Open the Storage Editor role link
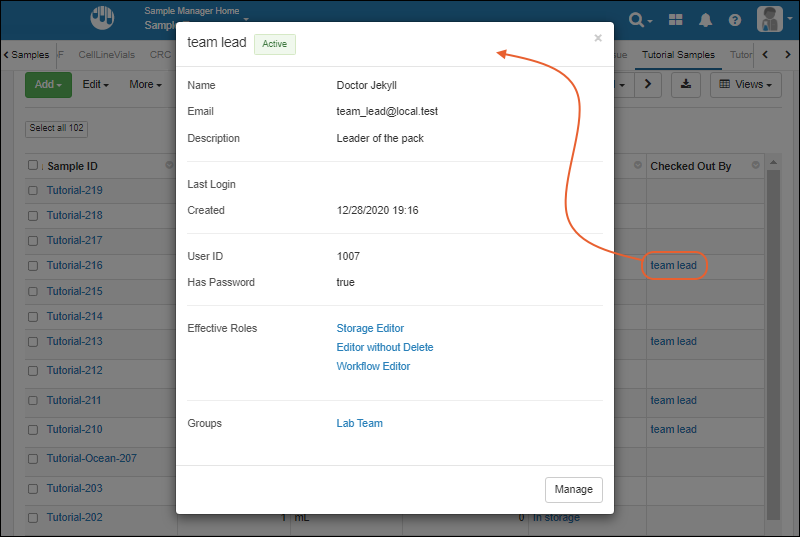This screenshot has width=800, height=537. tap(370, 328)
